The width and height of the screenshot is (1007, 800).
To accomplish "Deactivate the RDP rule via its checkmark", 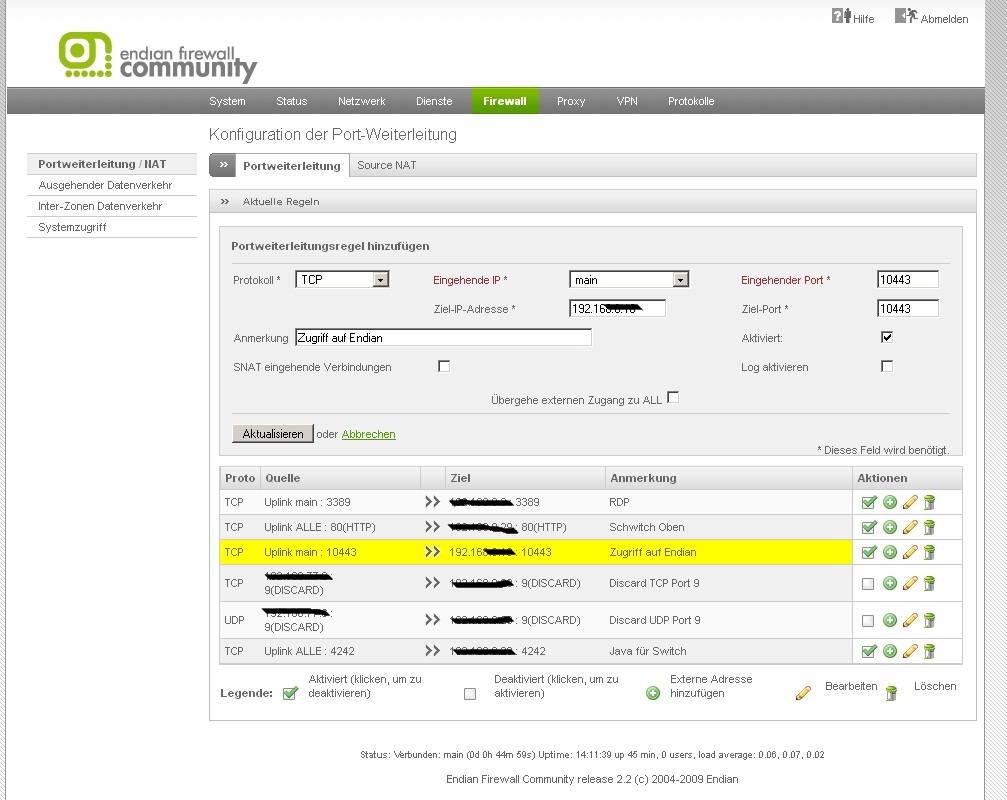I will (x=869, y=502).
